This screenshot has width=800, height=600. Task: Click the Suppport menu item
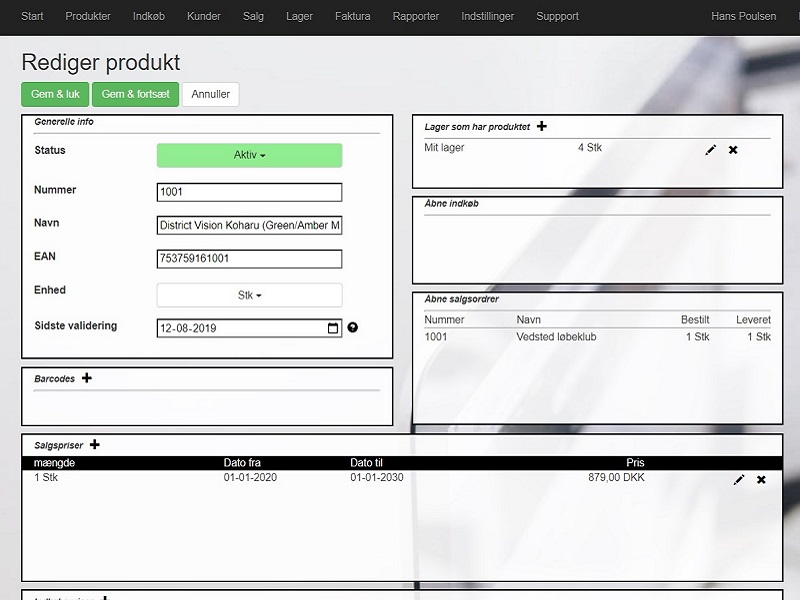point(558,16)
